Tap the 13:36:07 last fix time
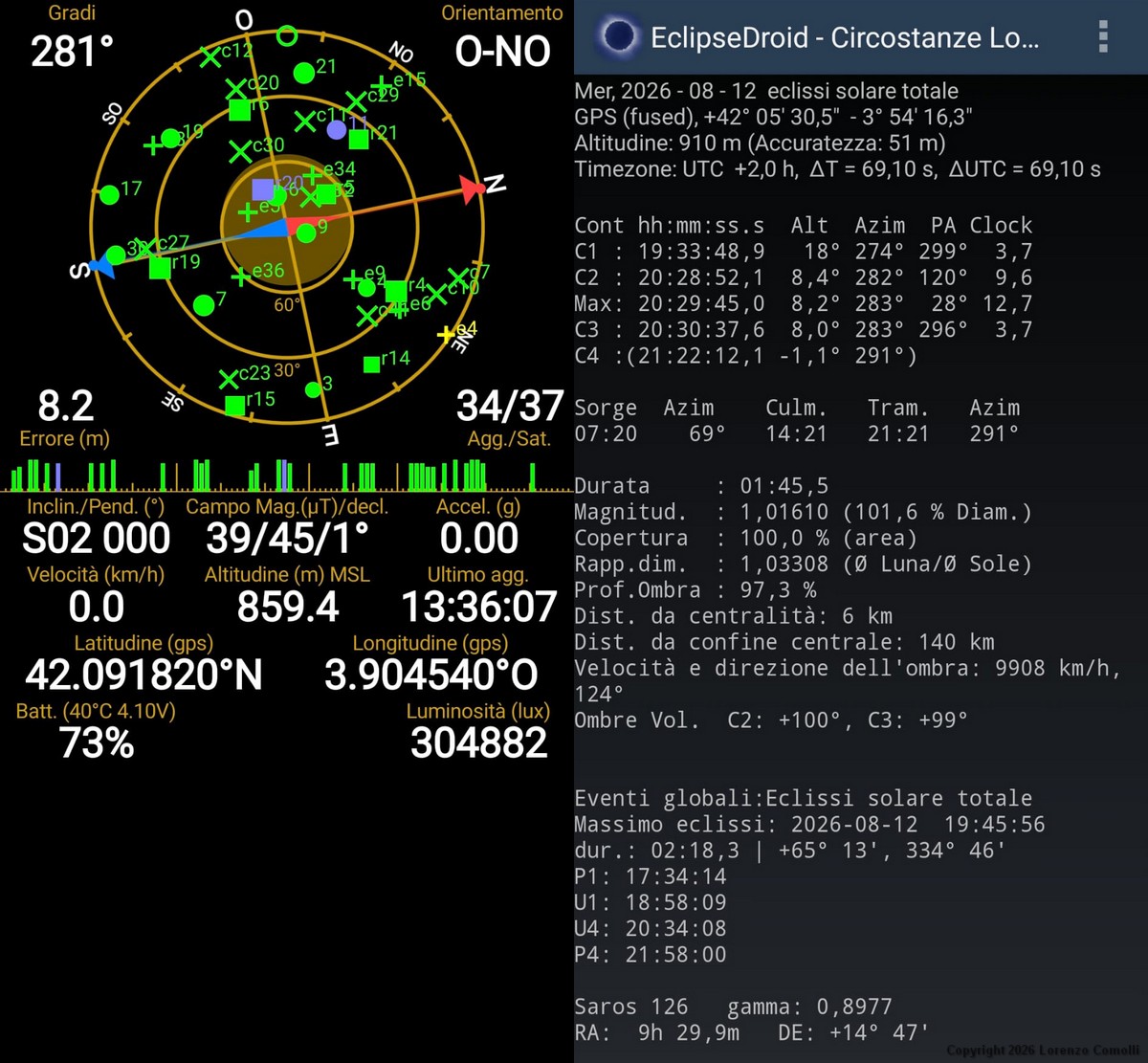 (479, 608)
